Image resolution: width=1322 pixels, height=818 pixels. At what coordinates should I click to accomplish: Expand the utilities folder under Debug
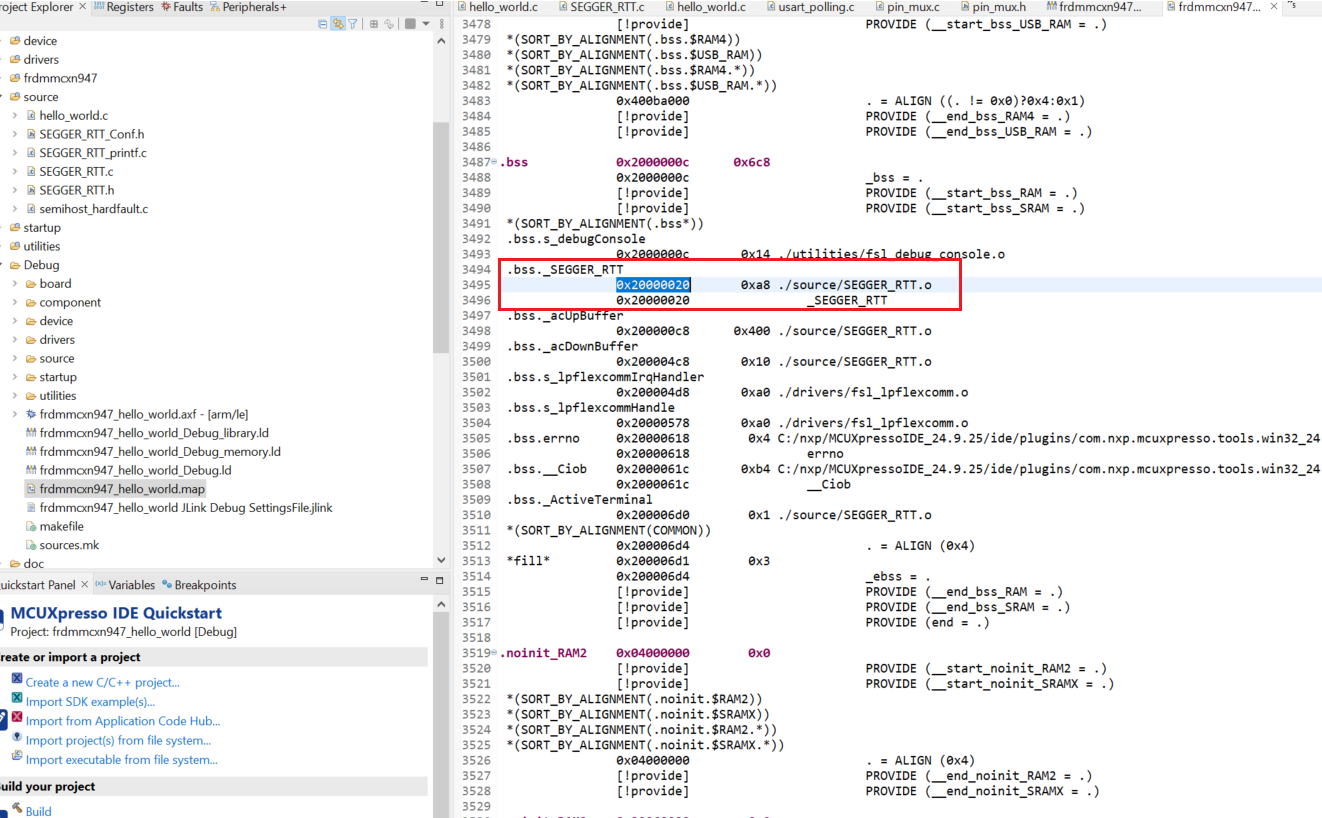coord(15,396)
